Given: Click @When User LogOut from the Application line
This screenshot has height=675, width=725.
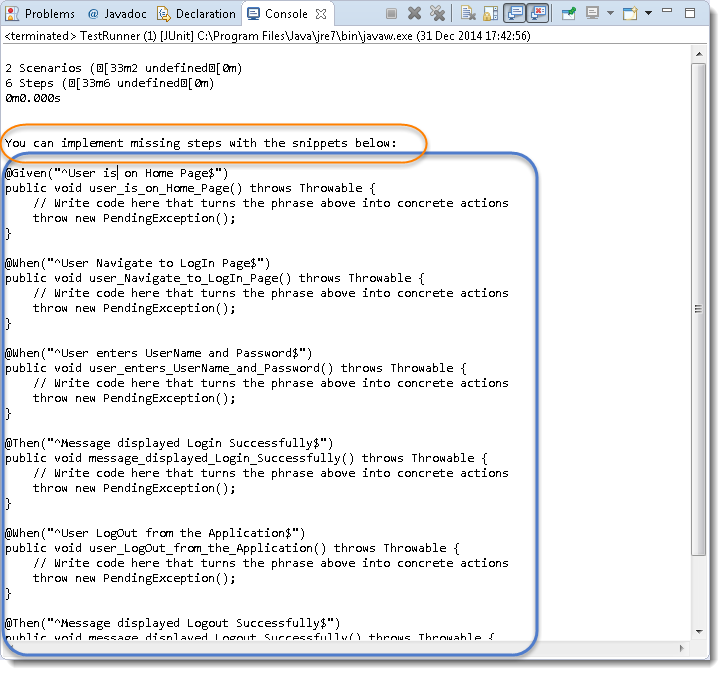Looking at the screenshot, I should click(x=155, y=534).
